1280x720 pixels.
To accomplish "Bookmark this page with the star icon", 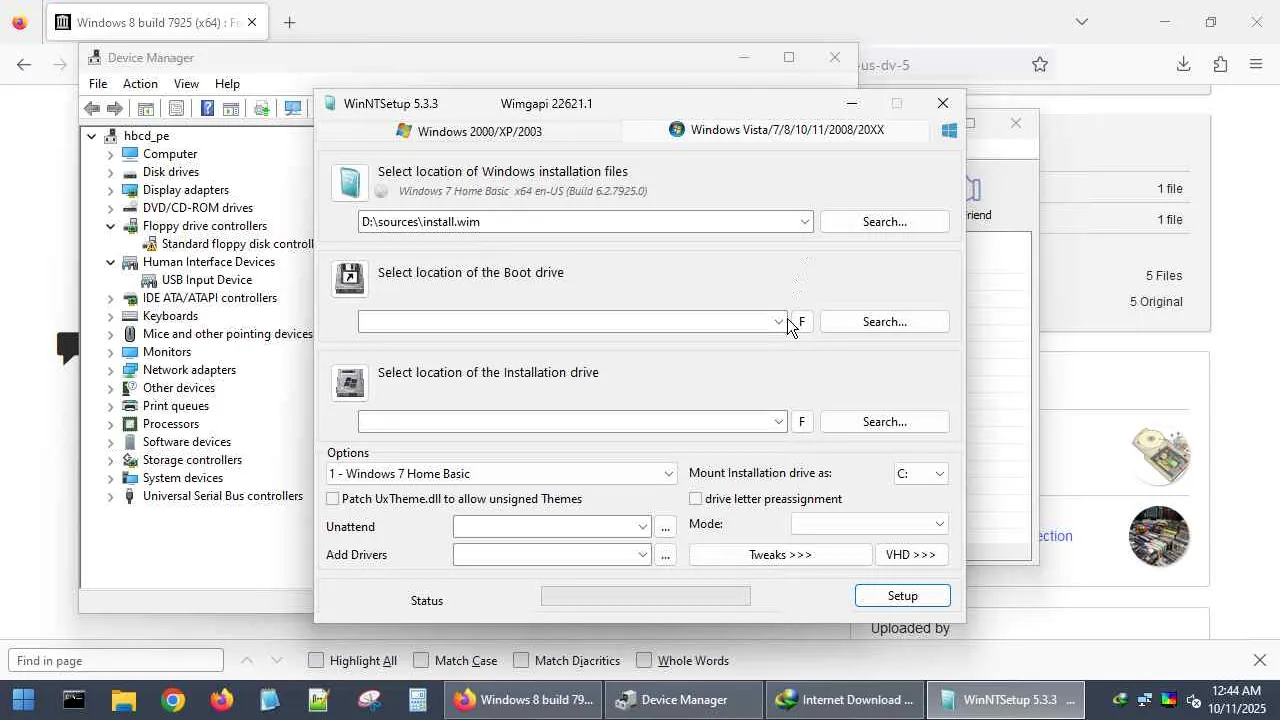I will click(1040, 65).
